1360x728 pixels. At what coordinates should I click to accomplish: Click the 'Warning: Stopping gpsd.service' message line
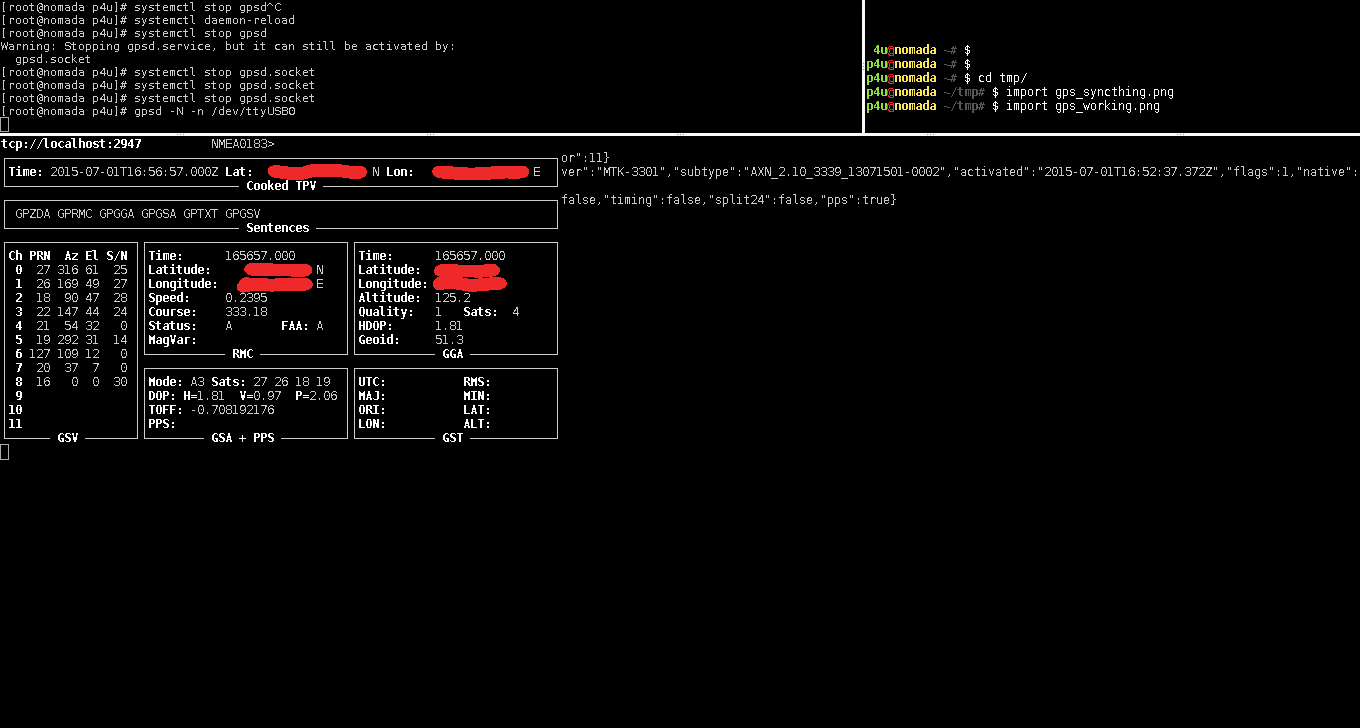(228, 46)
